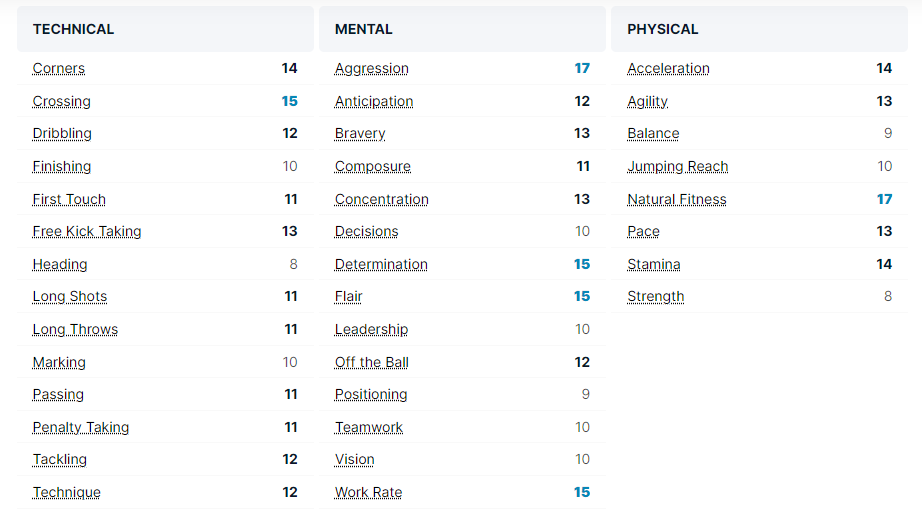Click the PHYSICAL column header
This screenshot has width=922, height=522.
[x=663, y=29]
